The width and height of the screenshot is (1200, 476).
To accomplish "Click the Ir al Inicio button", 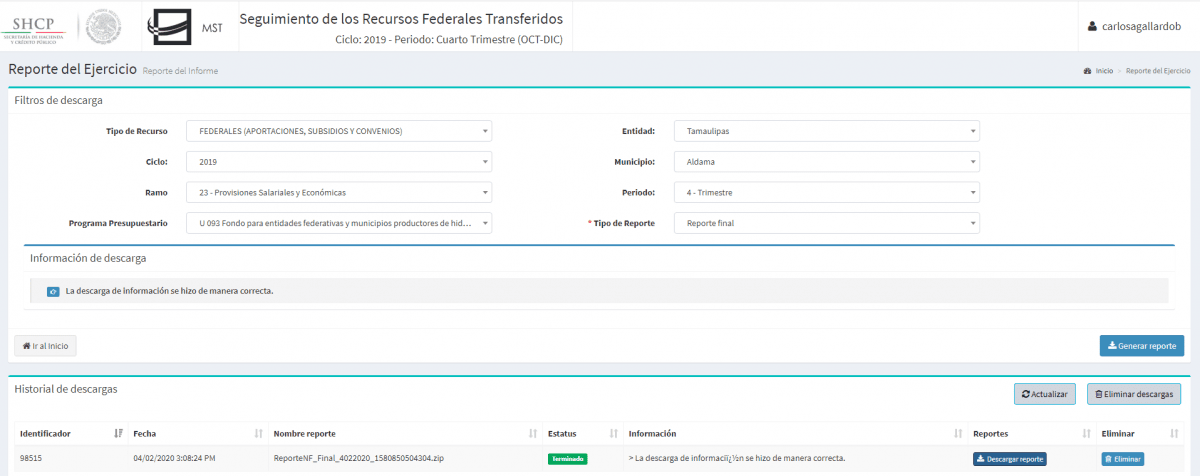I will pyautogui.click(x=45, y=346).
